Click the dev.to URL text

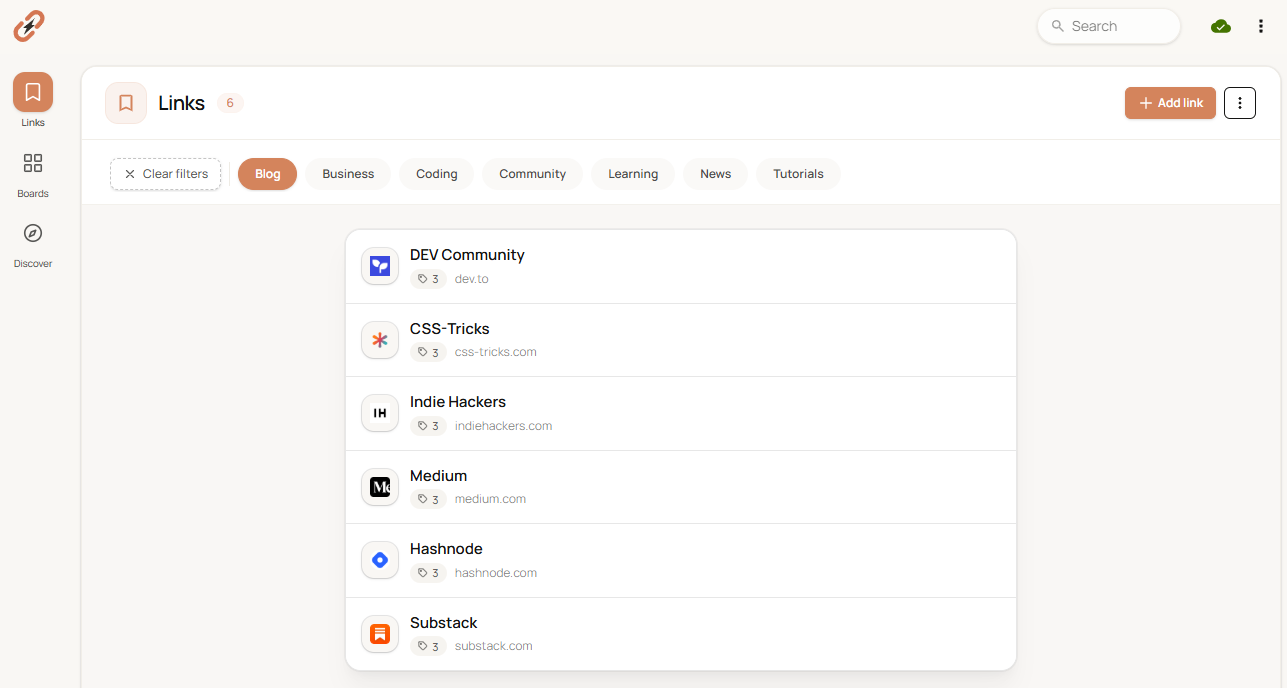[x=472, y=279]
